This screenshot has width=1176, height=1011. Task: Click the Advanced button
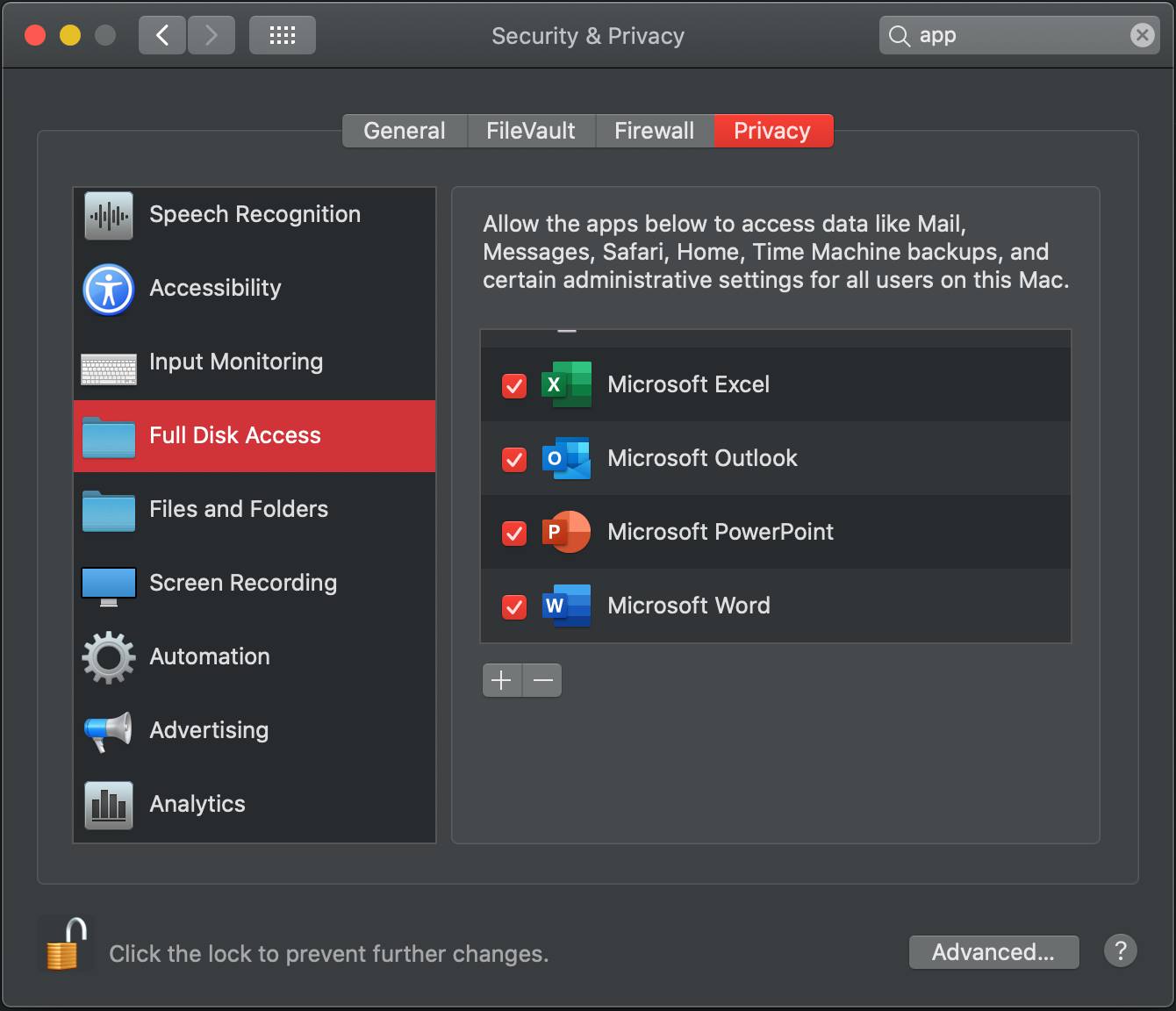pyautogui.click(x=993, y=952)
